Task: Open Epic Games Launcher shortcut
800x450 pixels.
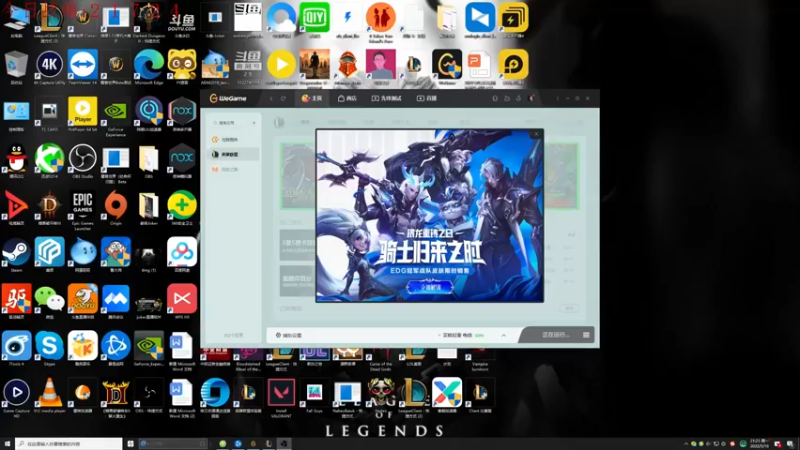Action: coord(83,209)
